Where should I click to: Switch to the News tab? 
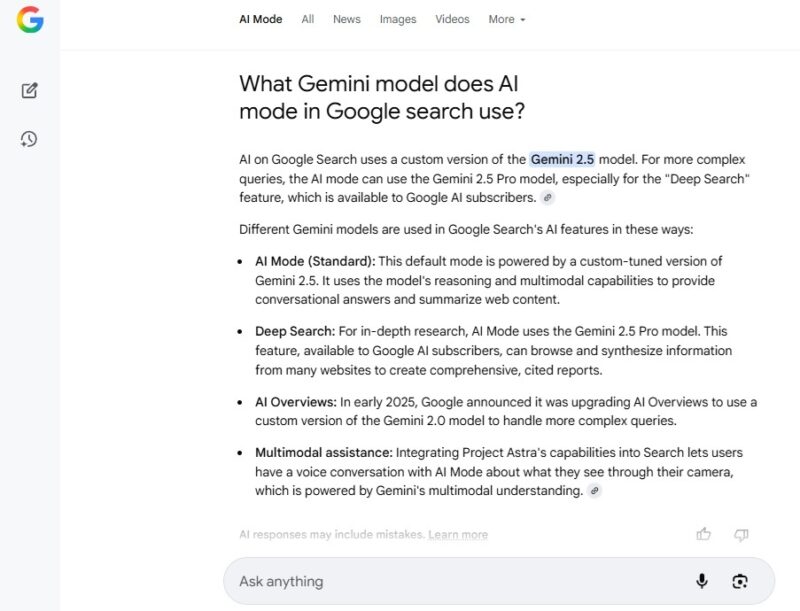pyautogui.click(x=346, y=19)
